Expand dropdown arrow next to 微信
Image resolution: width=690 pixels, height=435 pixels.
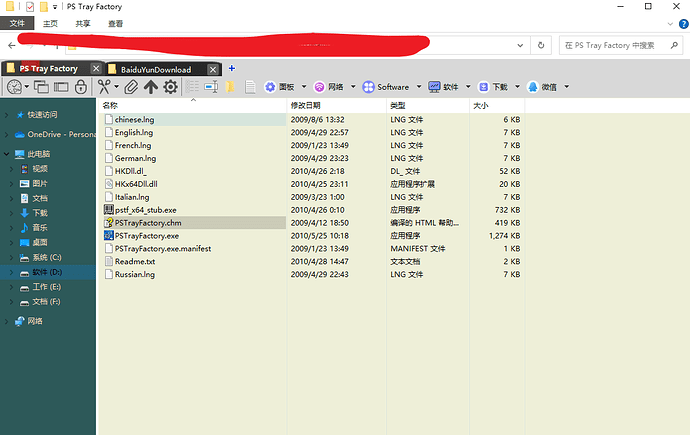pyautogui.click(x=567, y=87)
